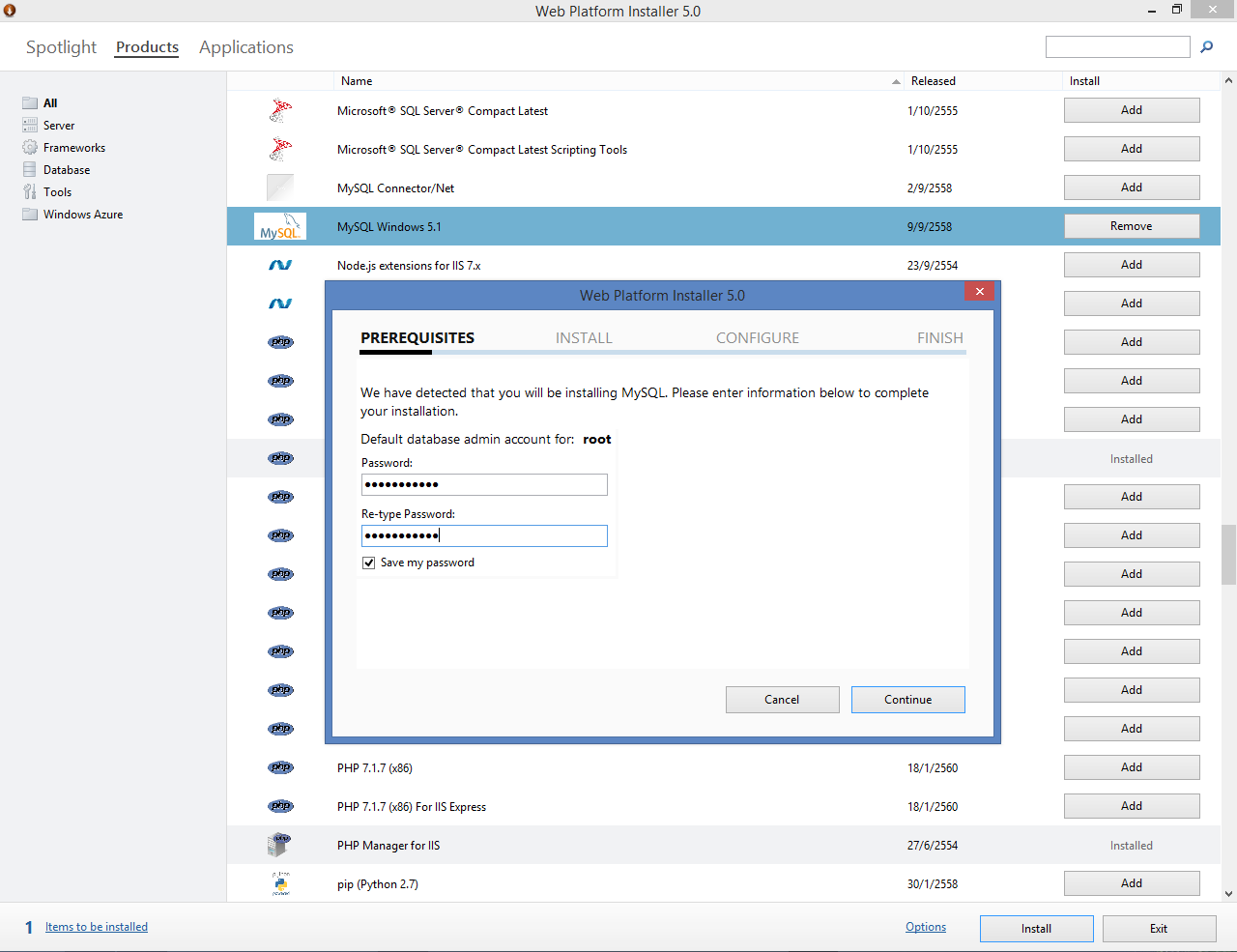This screenshot has width=1237, height=952.
Task: Select the Server category in the sidebar
Action: coord(59,126)
